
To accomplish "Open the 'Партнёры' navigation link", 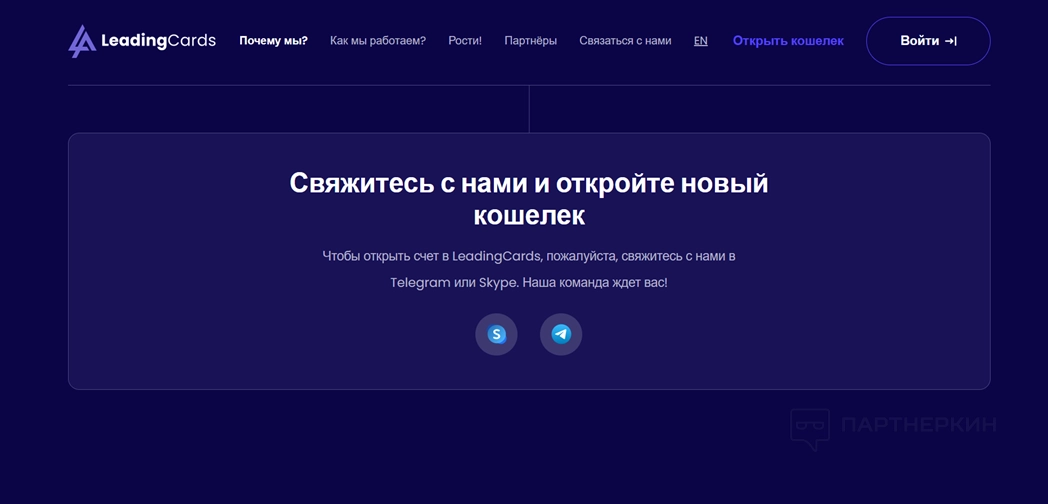I will tap(531, 41).
